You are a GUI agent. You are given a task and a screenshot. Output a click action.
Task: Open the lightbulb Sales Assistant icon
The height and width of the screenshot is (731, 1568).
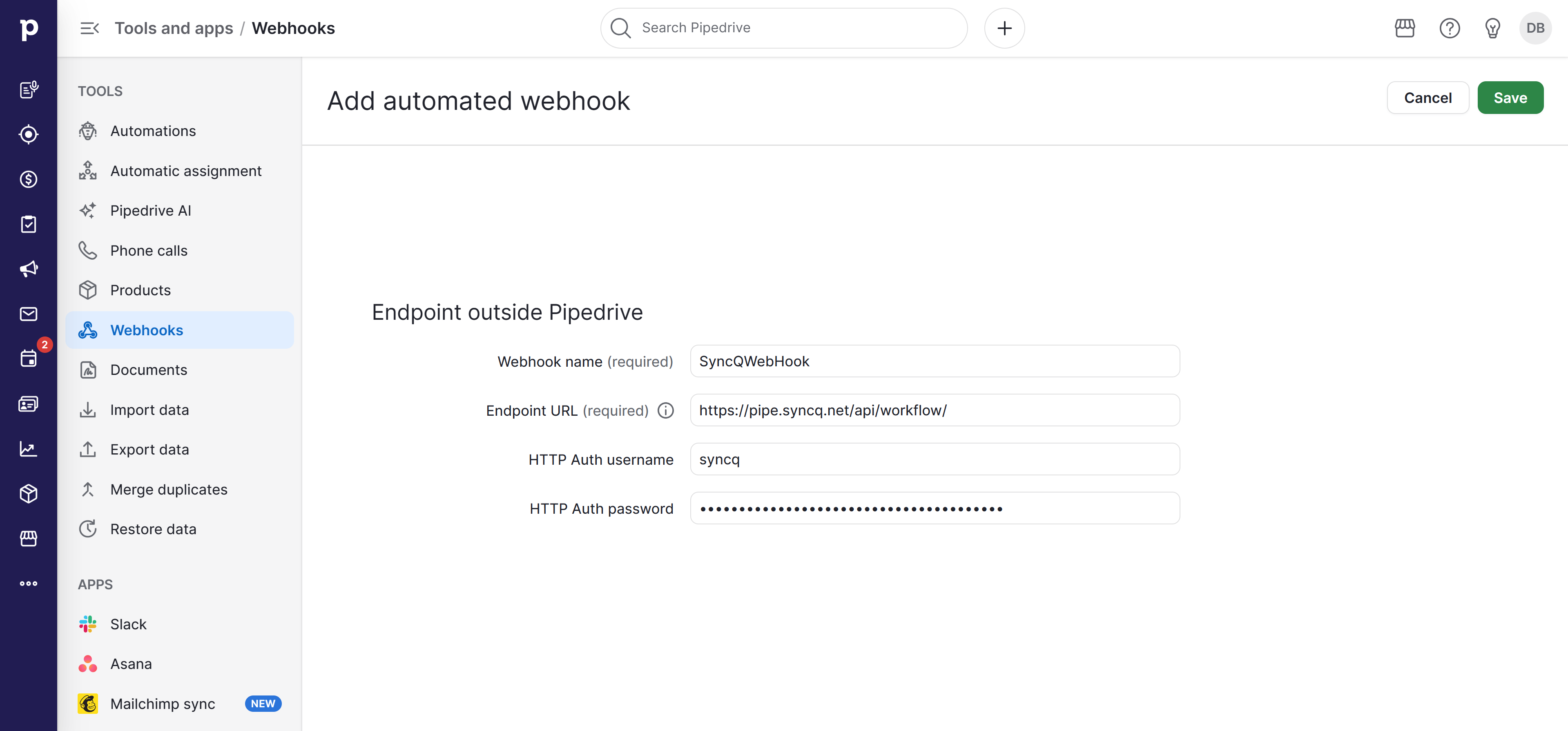[1492, 28]
